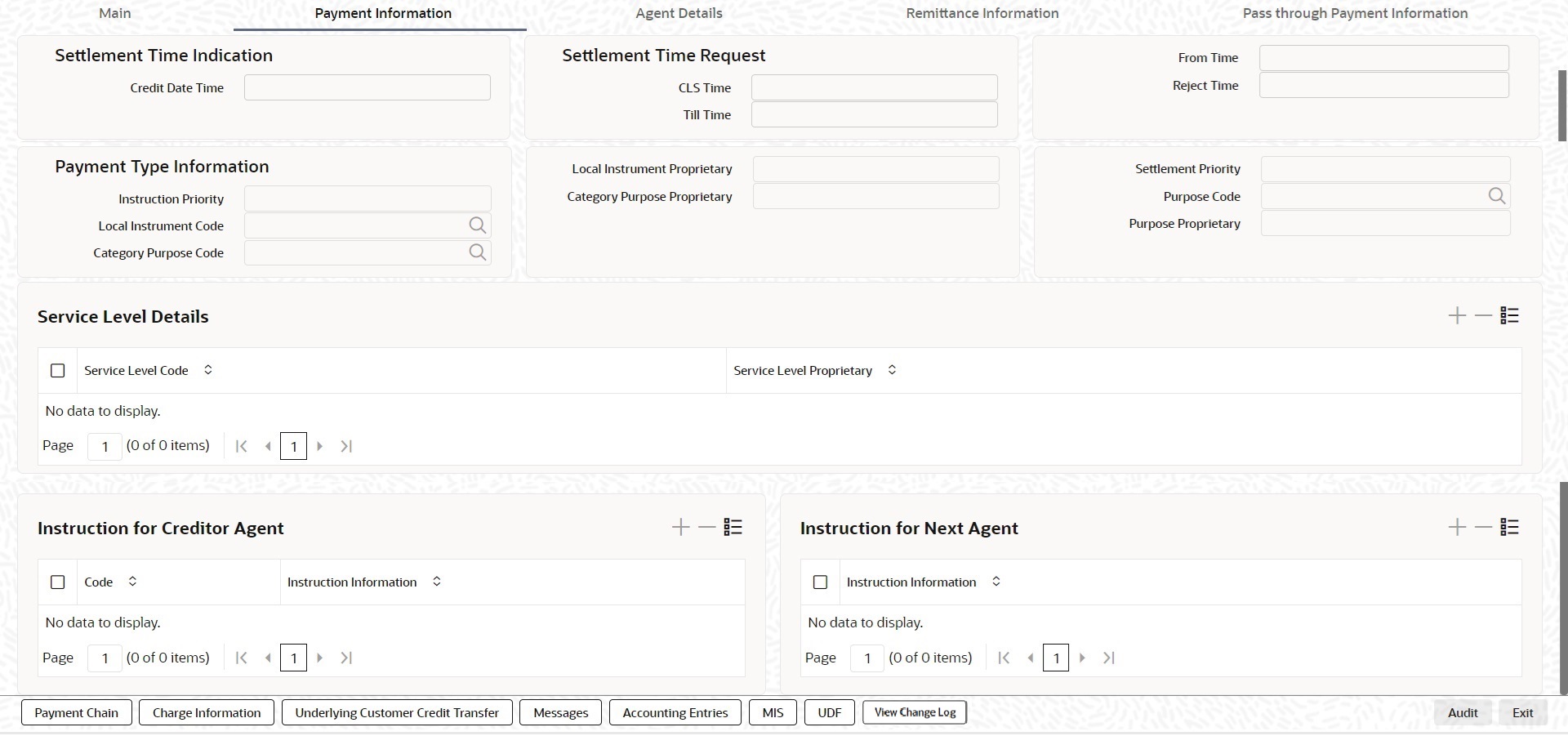The height and width of the screenshot is (736, 1568).
Task: Go to previous page of Creditor Agent table
Action: 267,658
